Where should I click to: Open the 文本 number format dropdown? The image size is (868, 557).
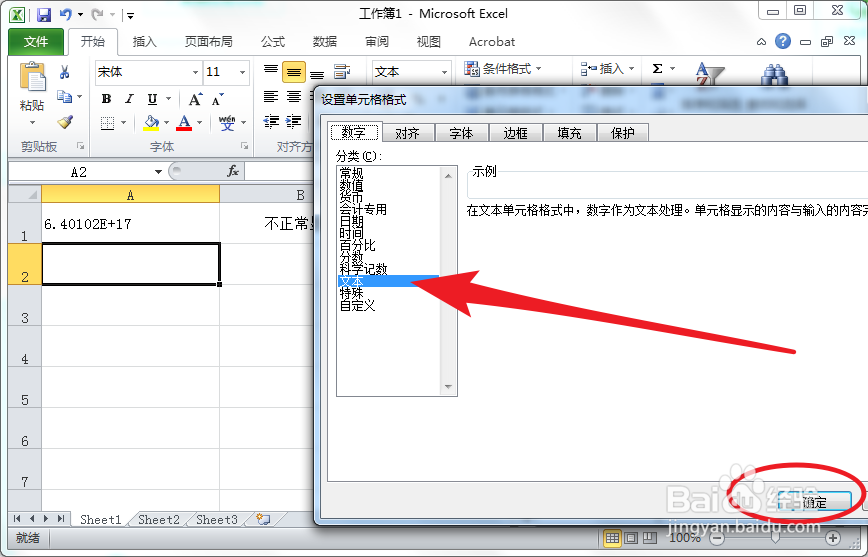(444, 72)
